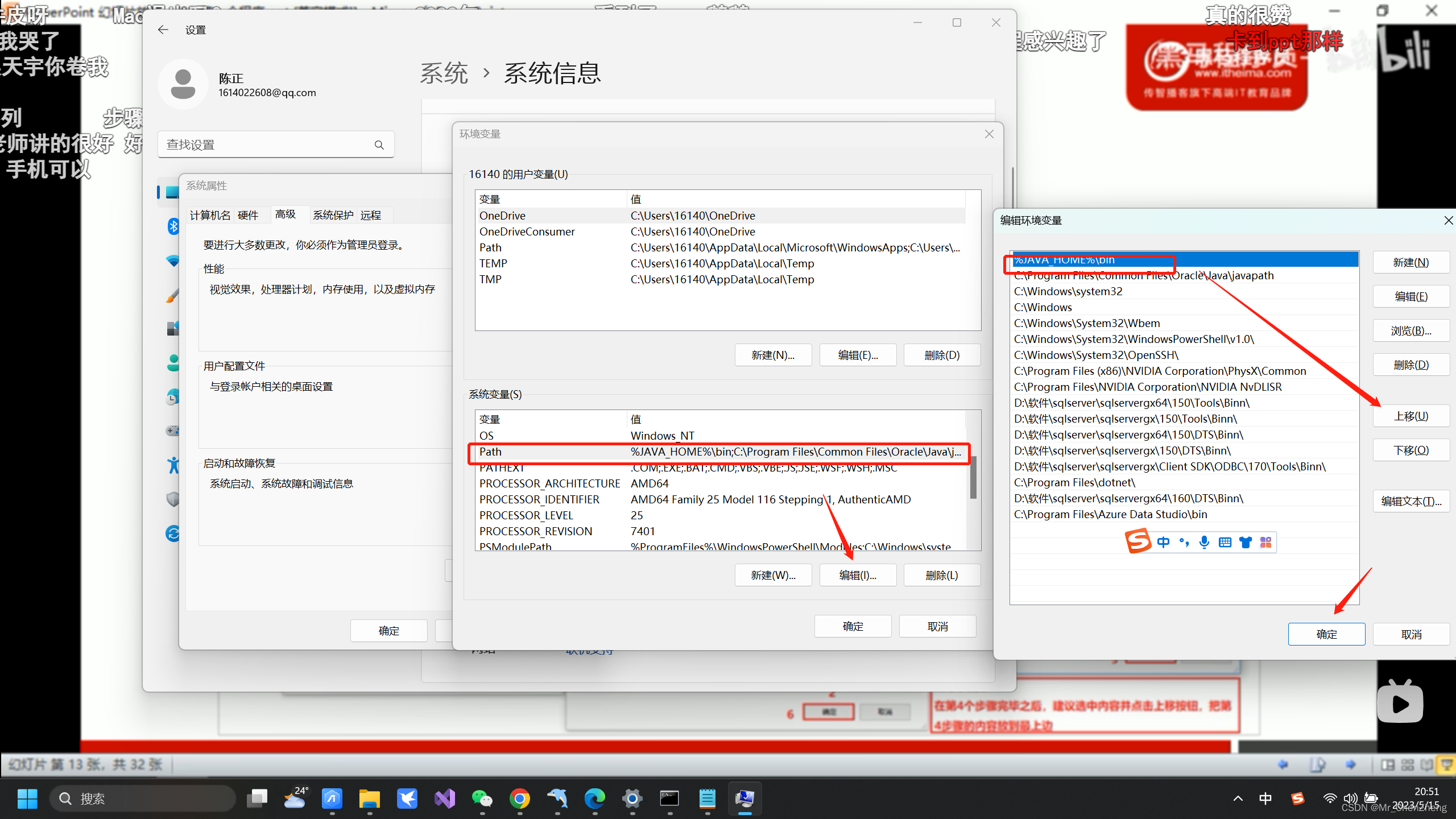Open WeChat from the taskbar
Screen dimensions: 1456x819
coord(482,799)
